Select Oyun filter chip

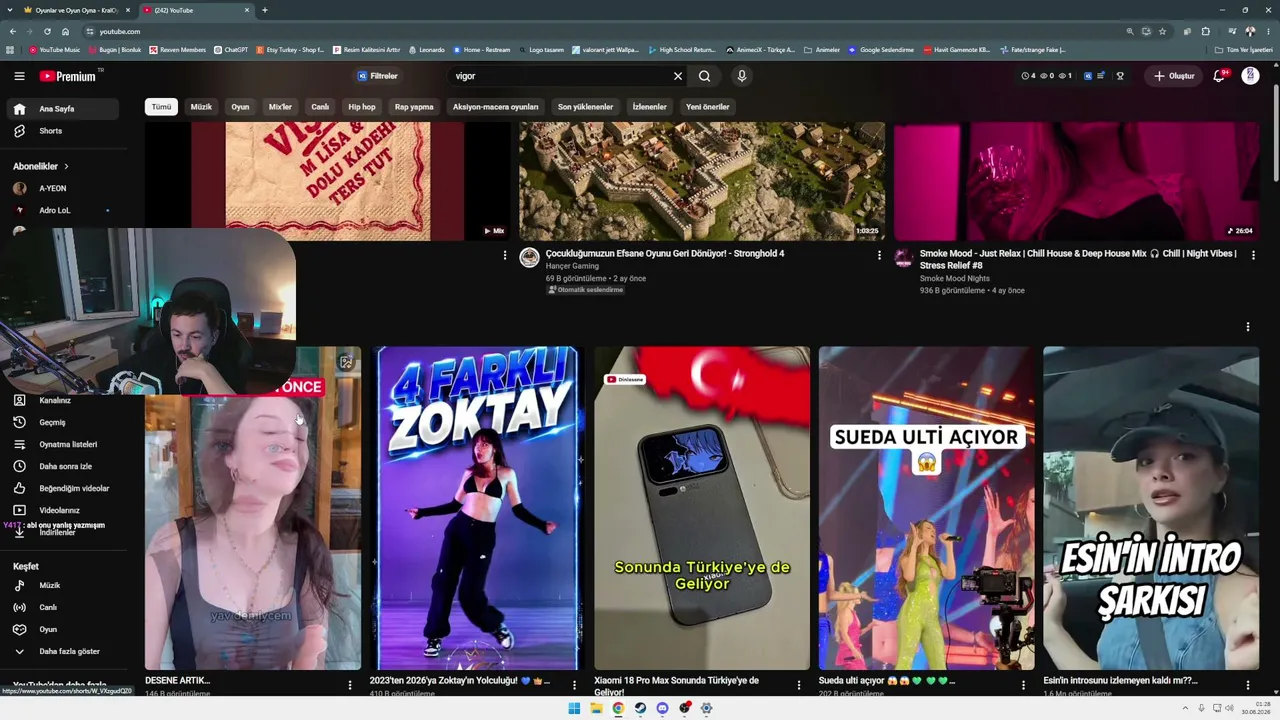pyautogui.click(x=240, y=107)
